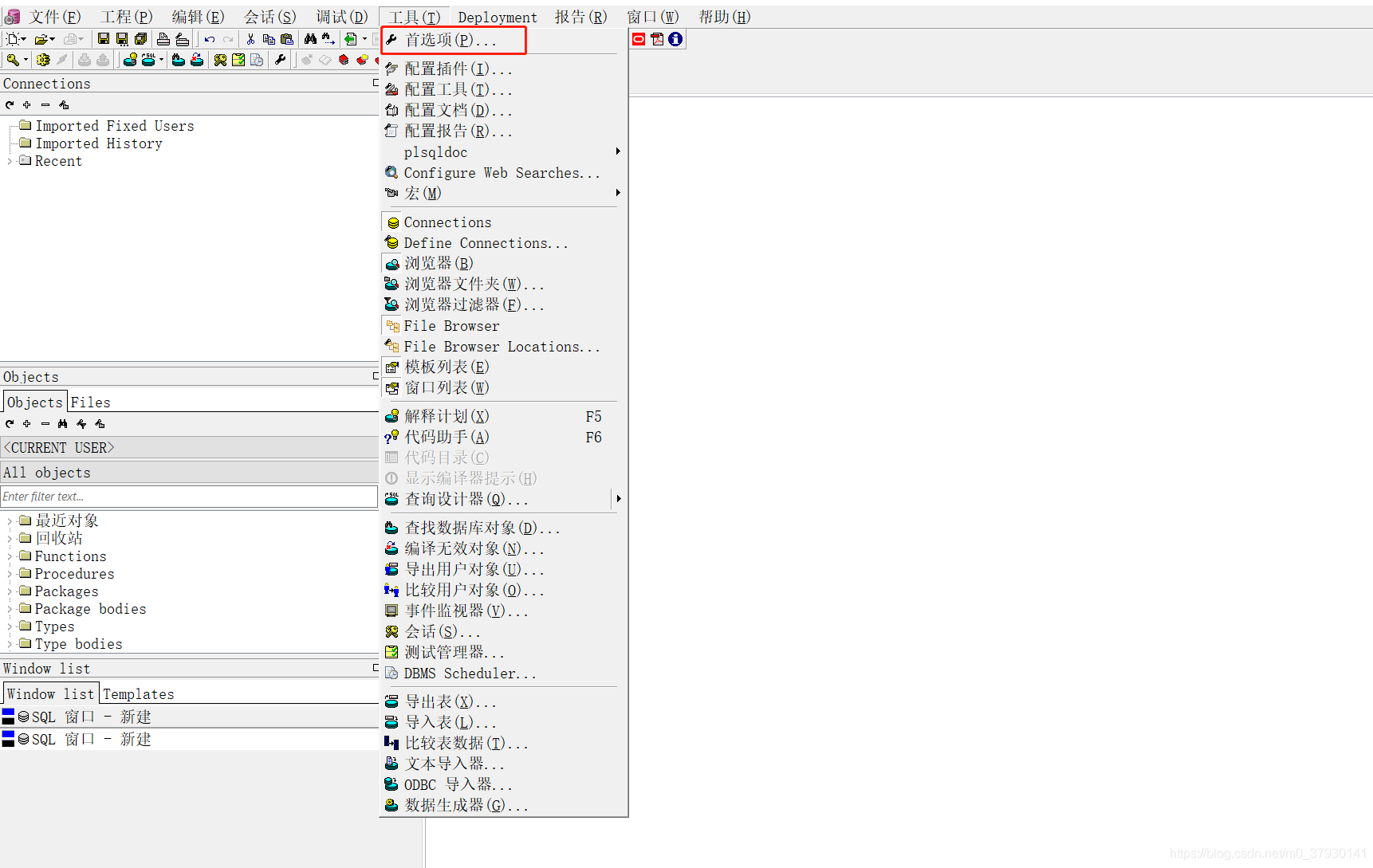Image resolution: width=1373 pixels, height=868 pixels.
Task: Click the minus icon in Connections panel
Action: [x=45, y=104]
